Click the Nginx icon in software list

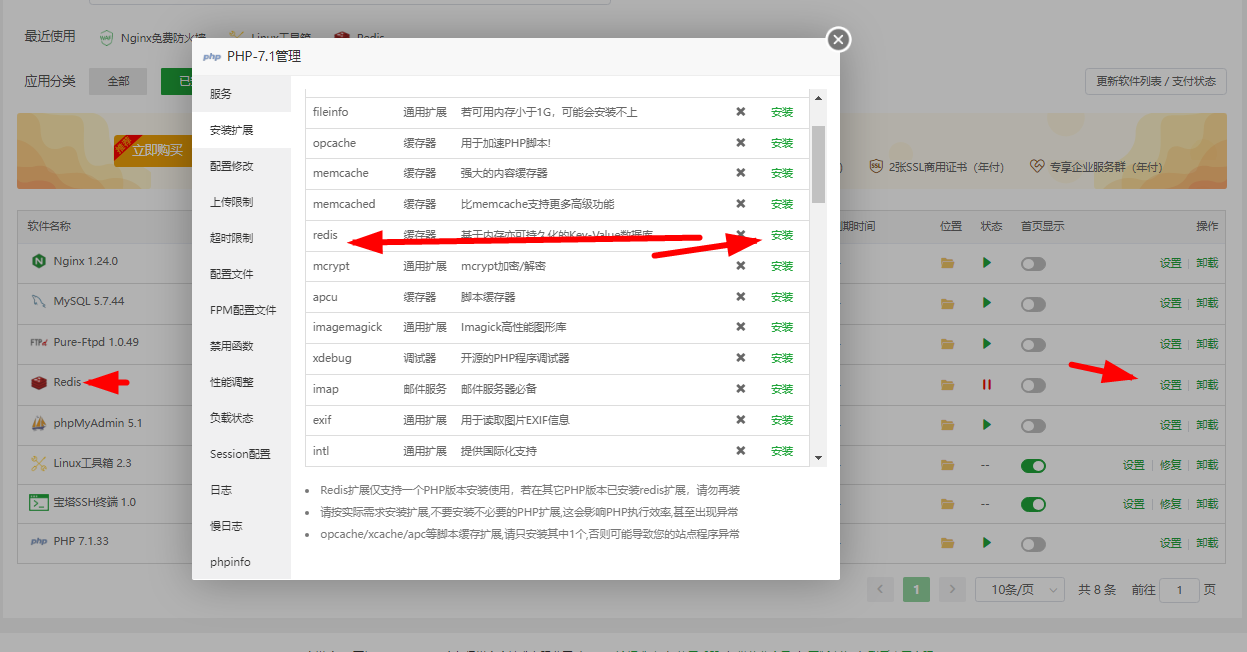[x=39, y=262]
